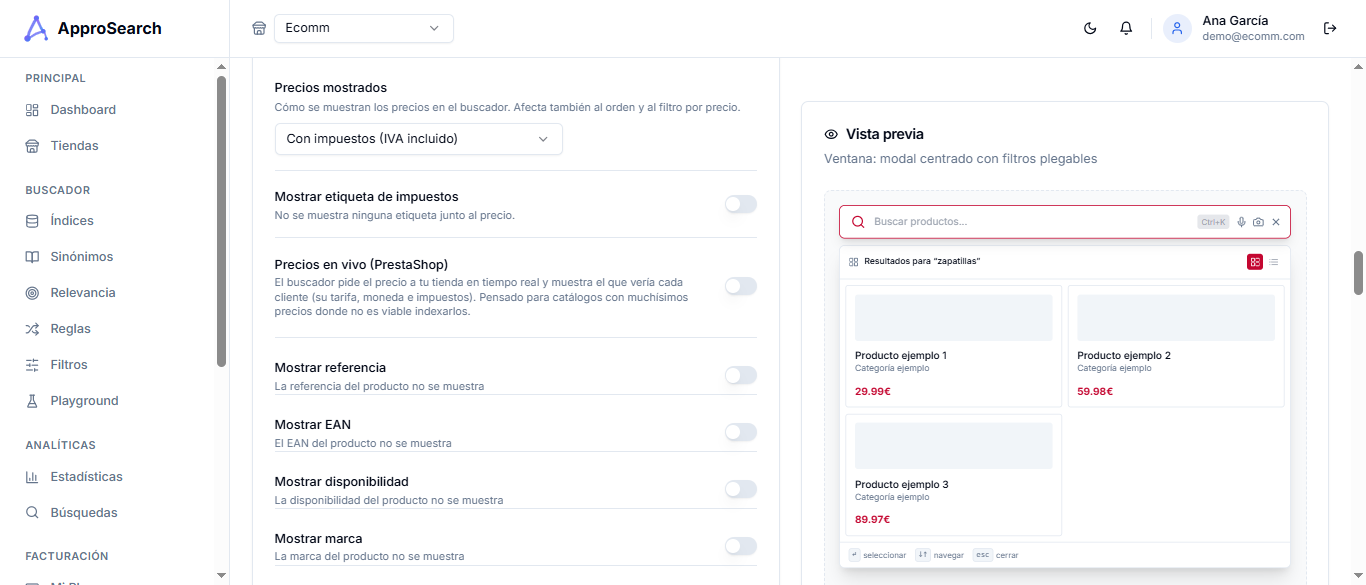Viewport: 1366px width, 585px height.
Task: Click the Buscar productos search field
Action: [1030, 222]
